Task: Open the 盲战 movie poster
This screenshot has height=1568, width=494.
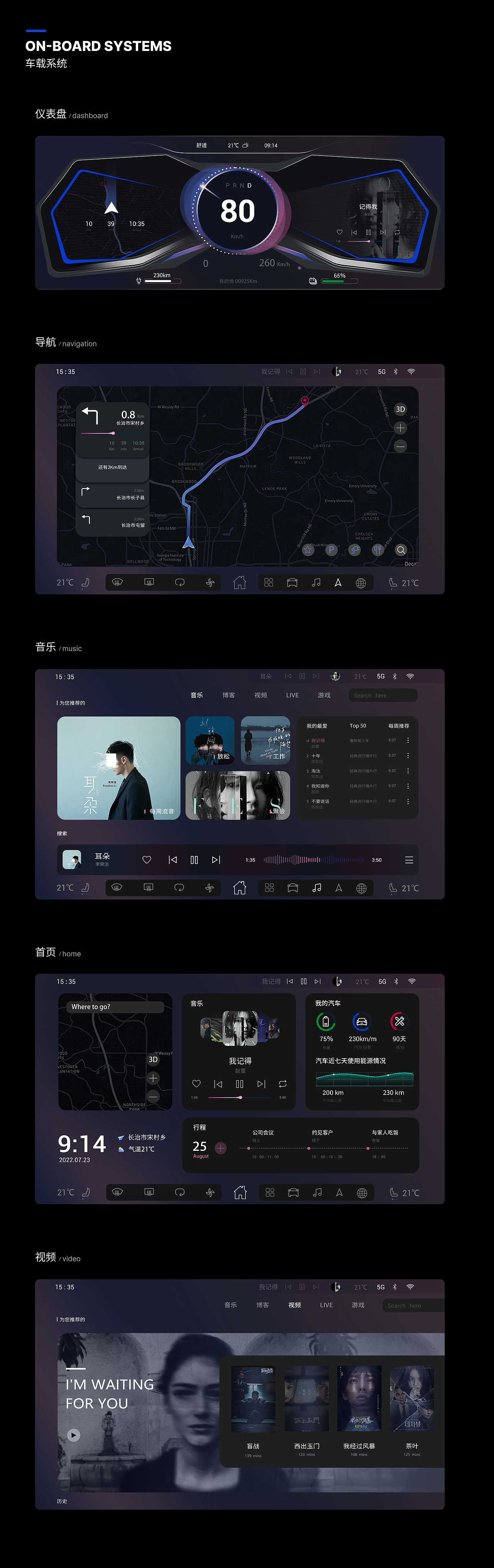Action: point(253,1399)
